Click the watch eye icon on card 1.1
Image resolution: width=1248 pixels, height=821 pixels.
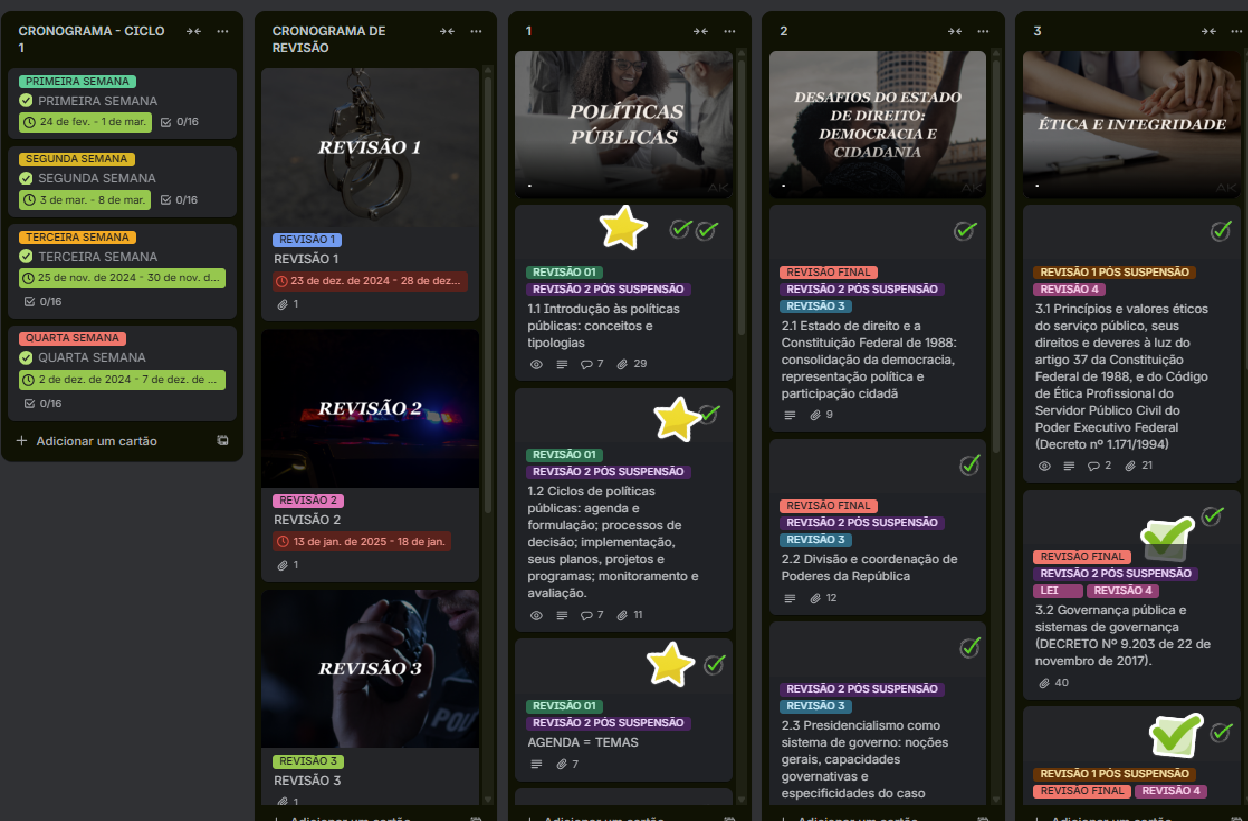point(536,364)
